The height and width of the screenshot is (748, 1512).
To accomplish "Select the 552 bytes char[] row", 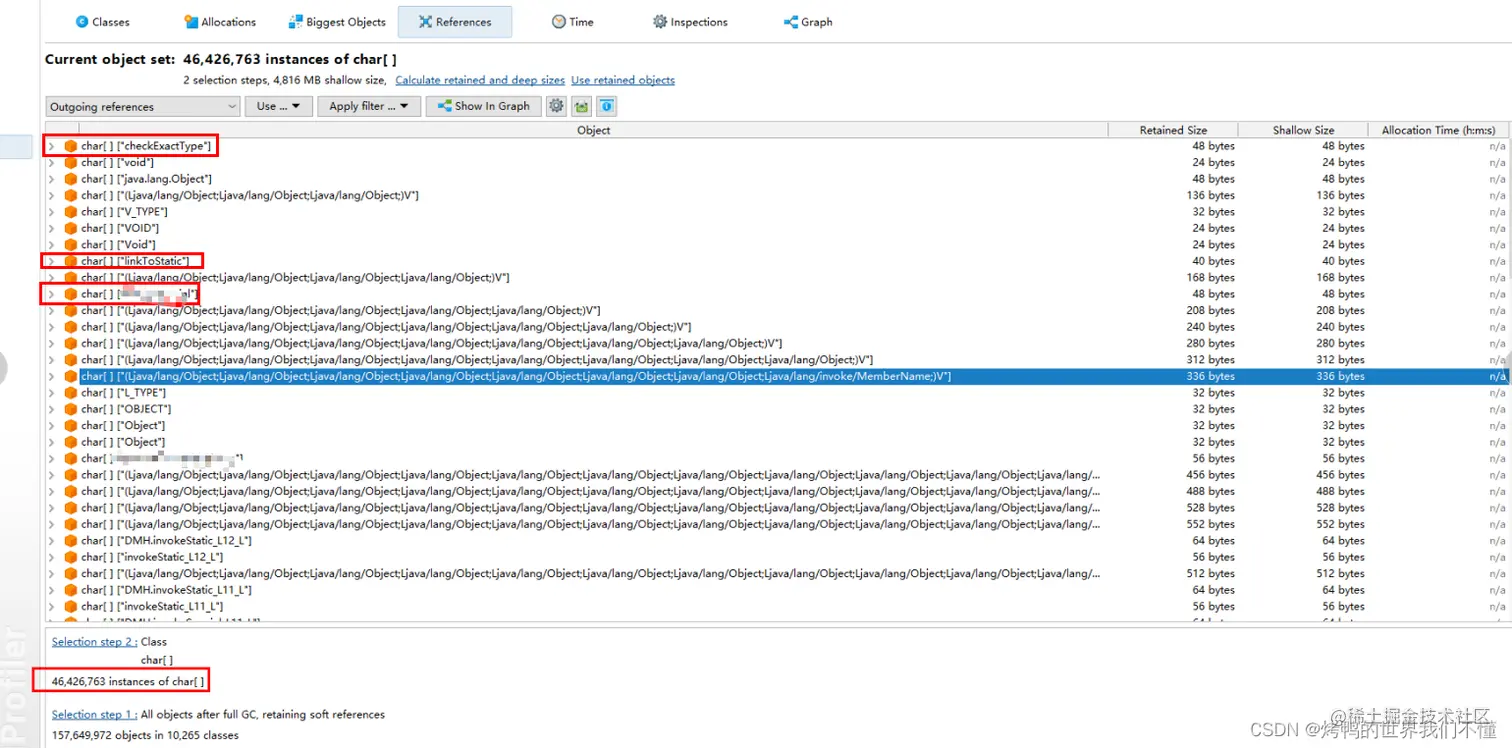I will (x=777, y=524).
